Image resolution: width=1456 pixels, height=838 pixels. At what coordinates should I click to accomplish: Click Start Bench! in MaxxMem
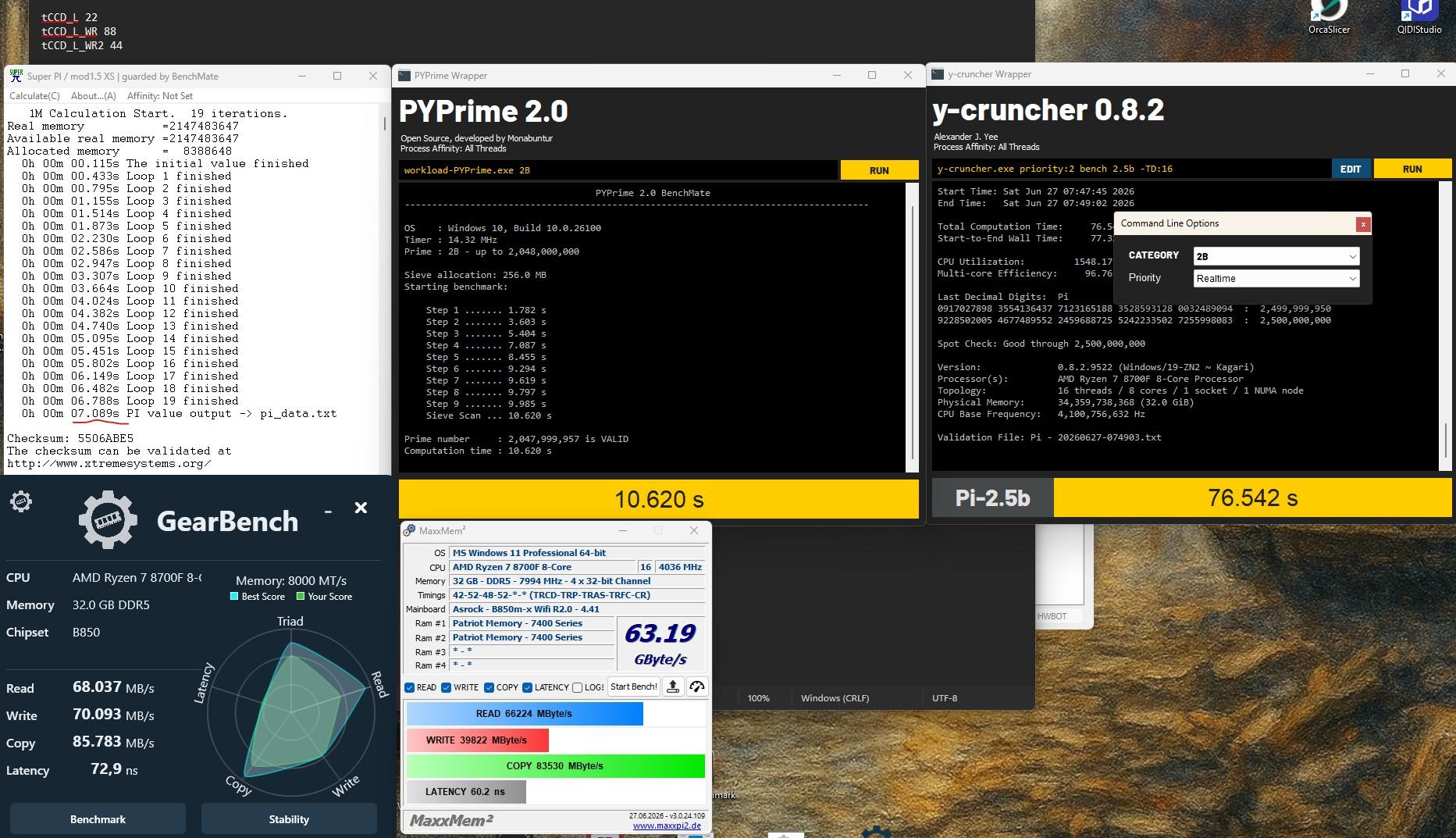point(634,686)
